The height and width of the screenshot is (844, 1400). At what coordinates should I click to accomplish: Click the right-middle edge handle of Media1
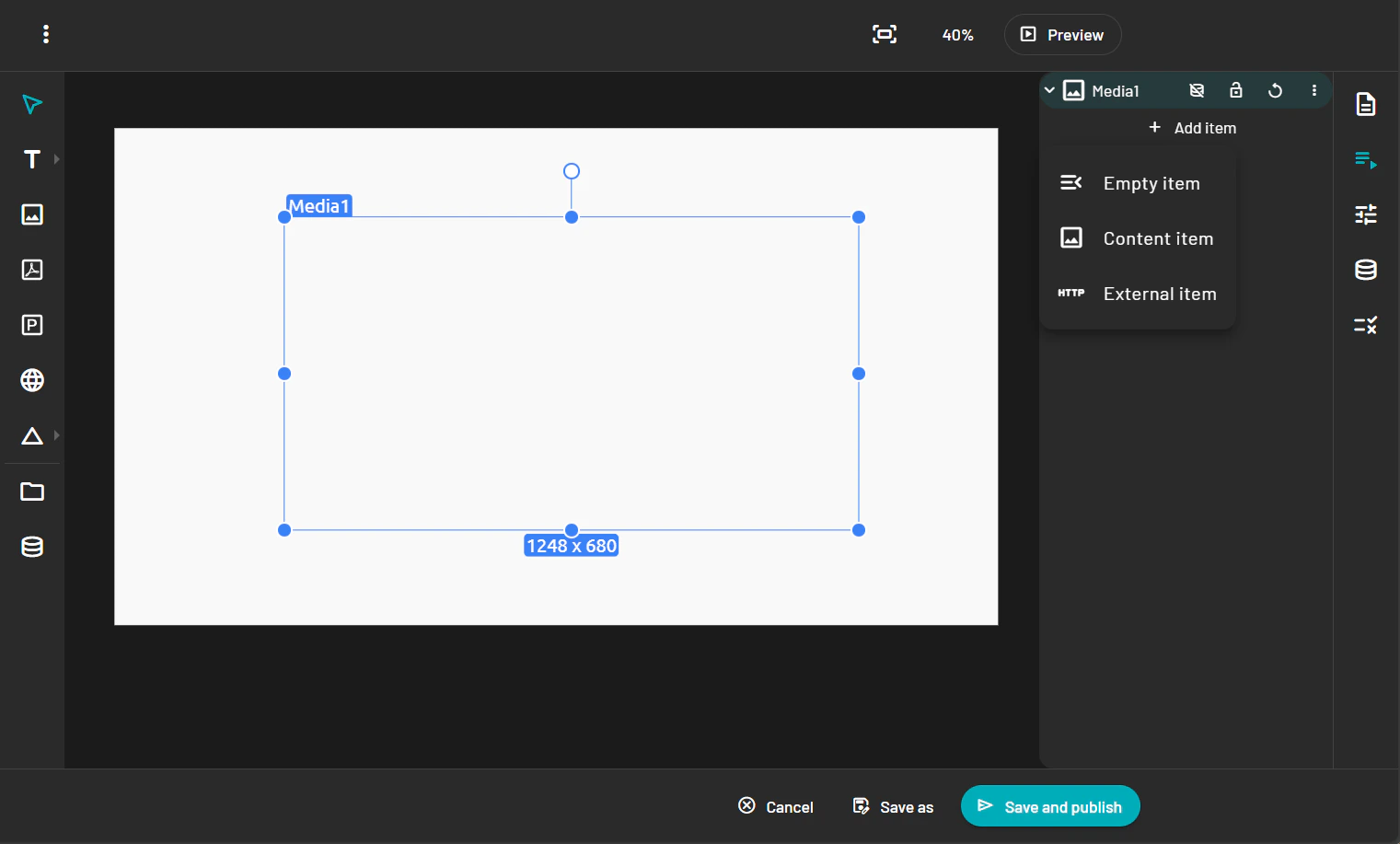(x=859, y=374)
